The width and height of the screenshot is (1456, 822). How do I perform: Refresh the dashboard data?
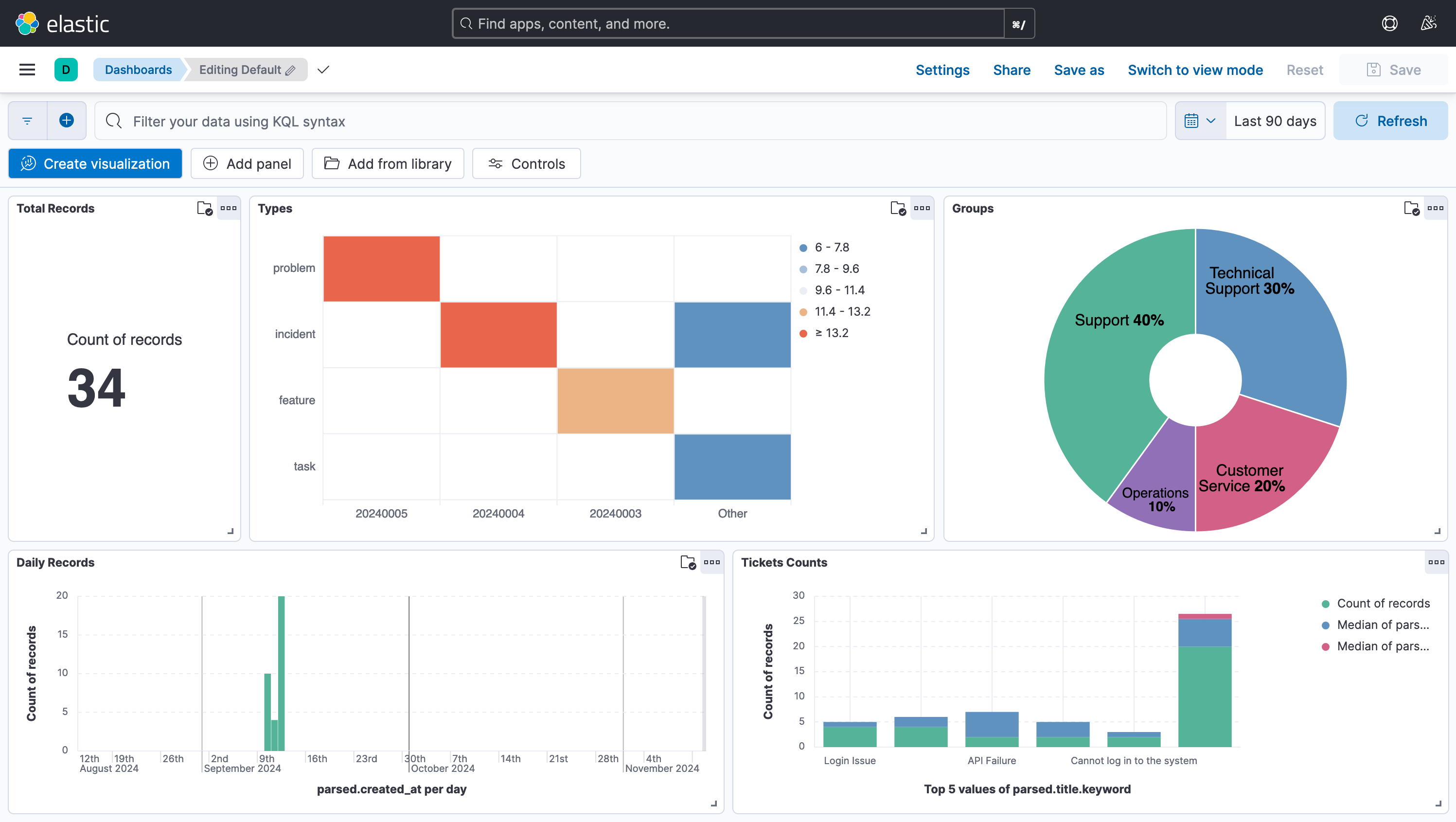pyautogui.click(x=1390, y=121)
